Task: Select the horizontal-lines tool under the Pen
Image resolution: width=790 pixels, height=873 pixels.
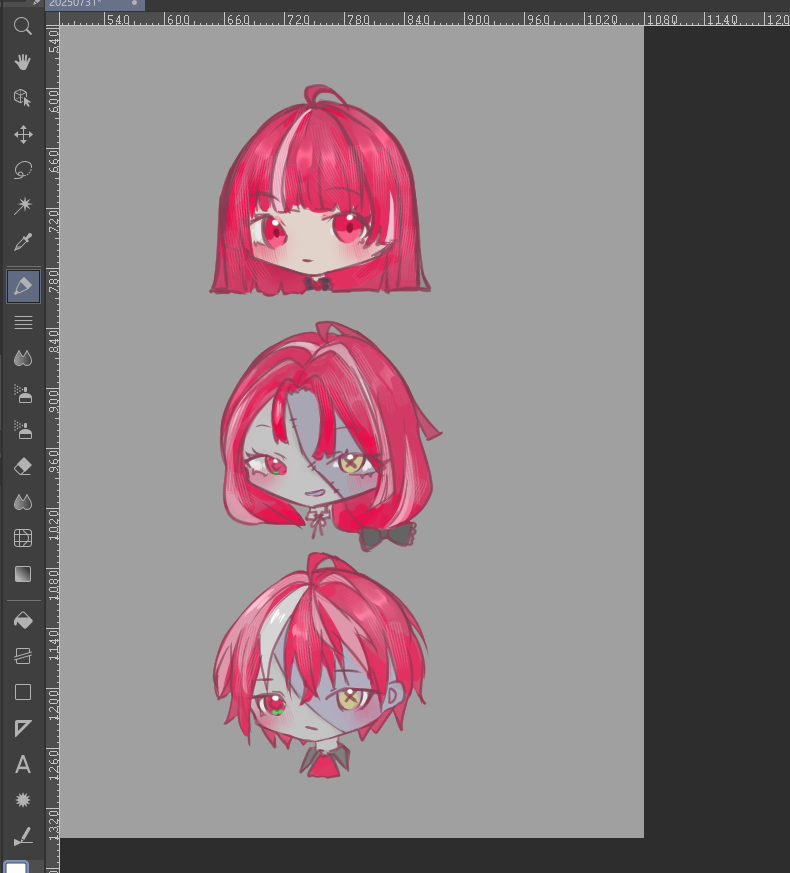Action: click(23, 323)
